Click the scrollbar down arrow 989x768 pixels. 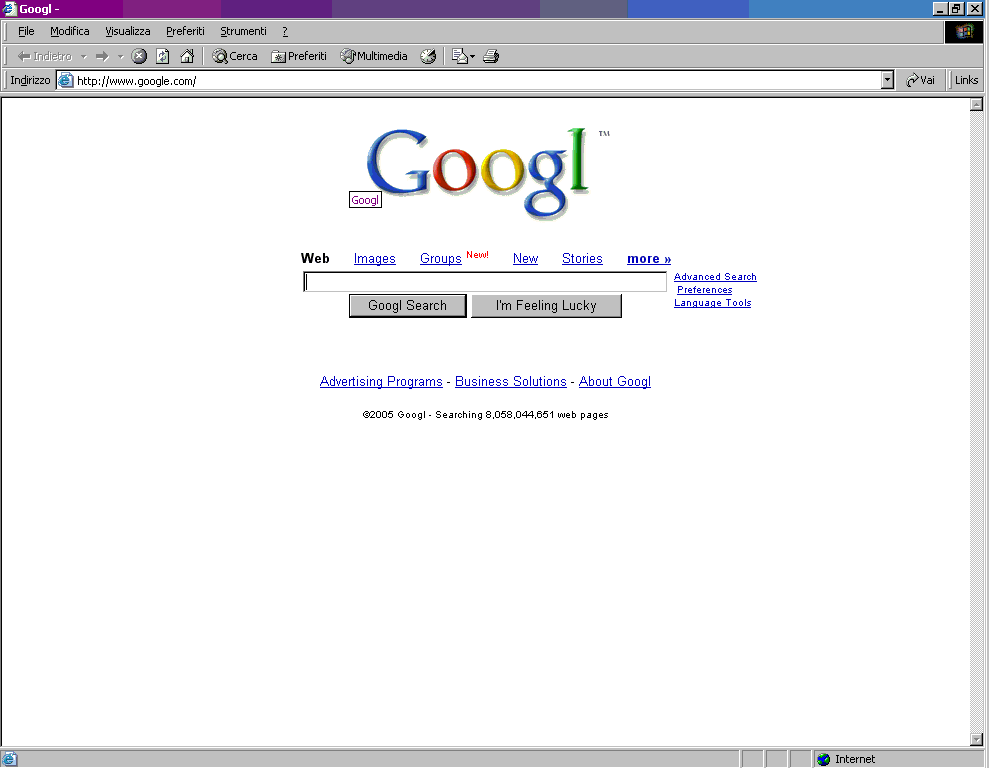[x=976, y=739]
